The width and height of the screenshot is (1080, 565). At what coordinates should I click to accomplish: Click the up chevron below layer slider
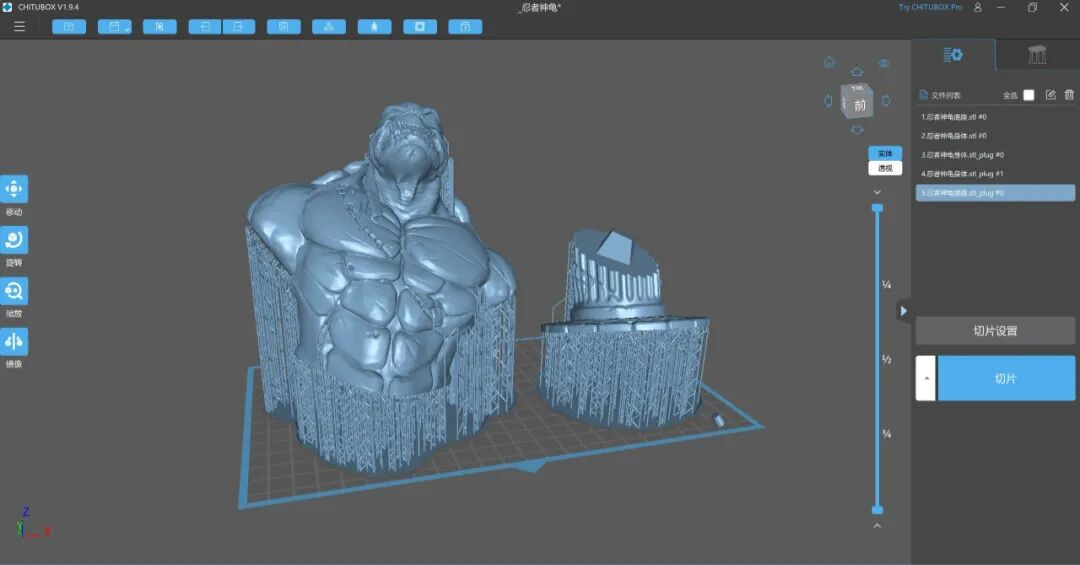[877, 526]
